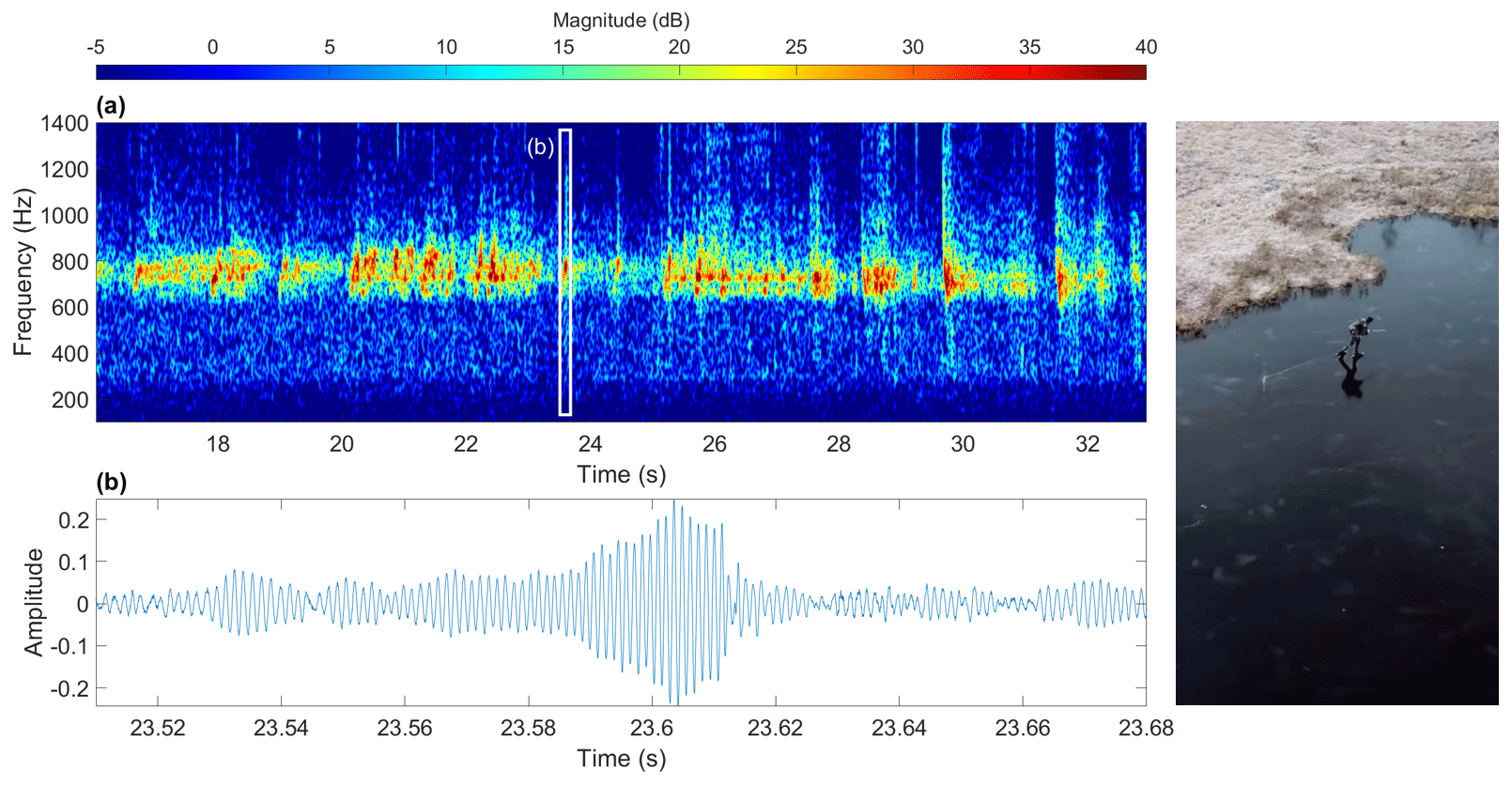Click the colorbar tick label 20
This screenshot has height=786, width=1512.
tap(679, 47)
